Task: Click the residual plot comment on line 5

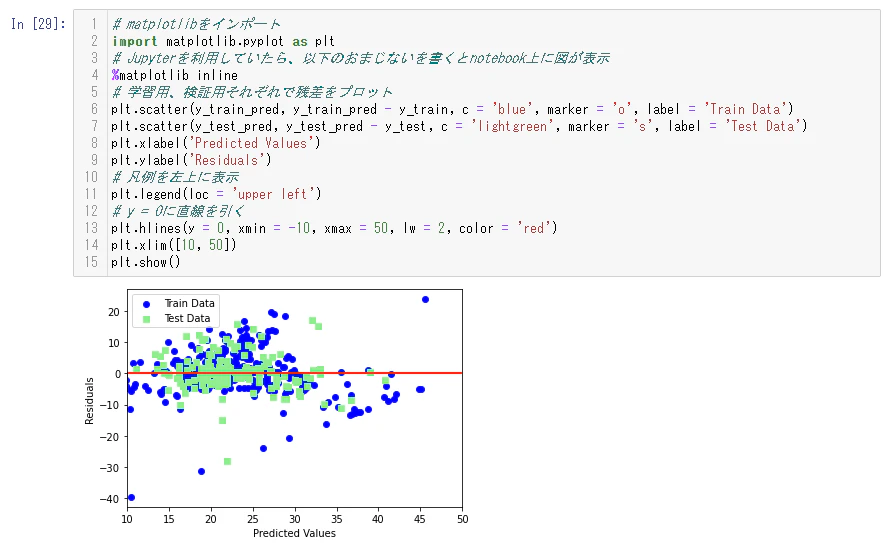Action: coord(252,92)
